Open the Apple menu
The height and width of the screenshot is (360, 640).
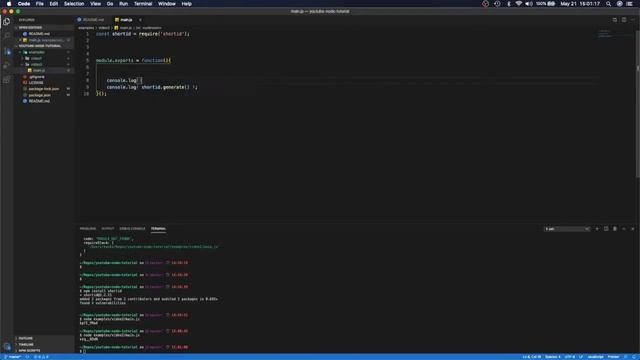(9, 4)
